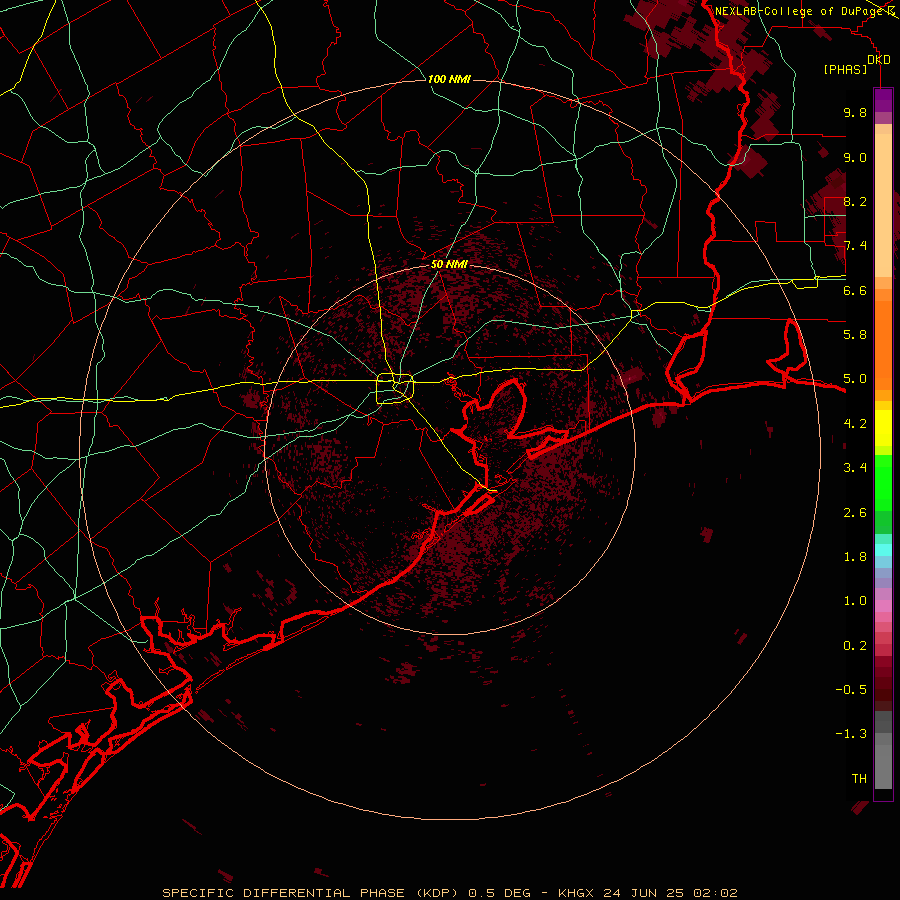Click the 50 NMI range ring label

449,264
